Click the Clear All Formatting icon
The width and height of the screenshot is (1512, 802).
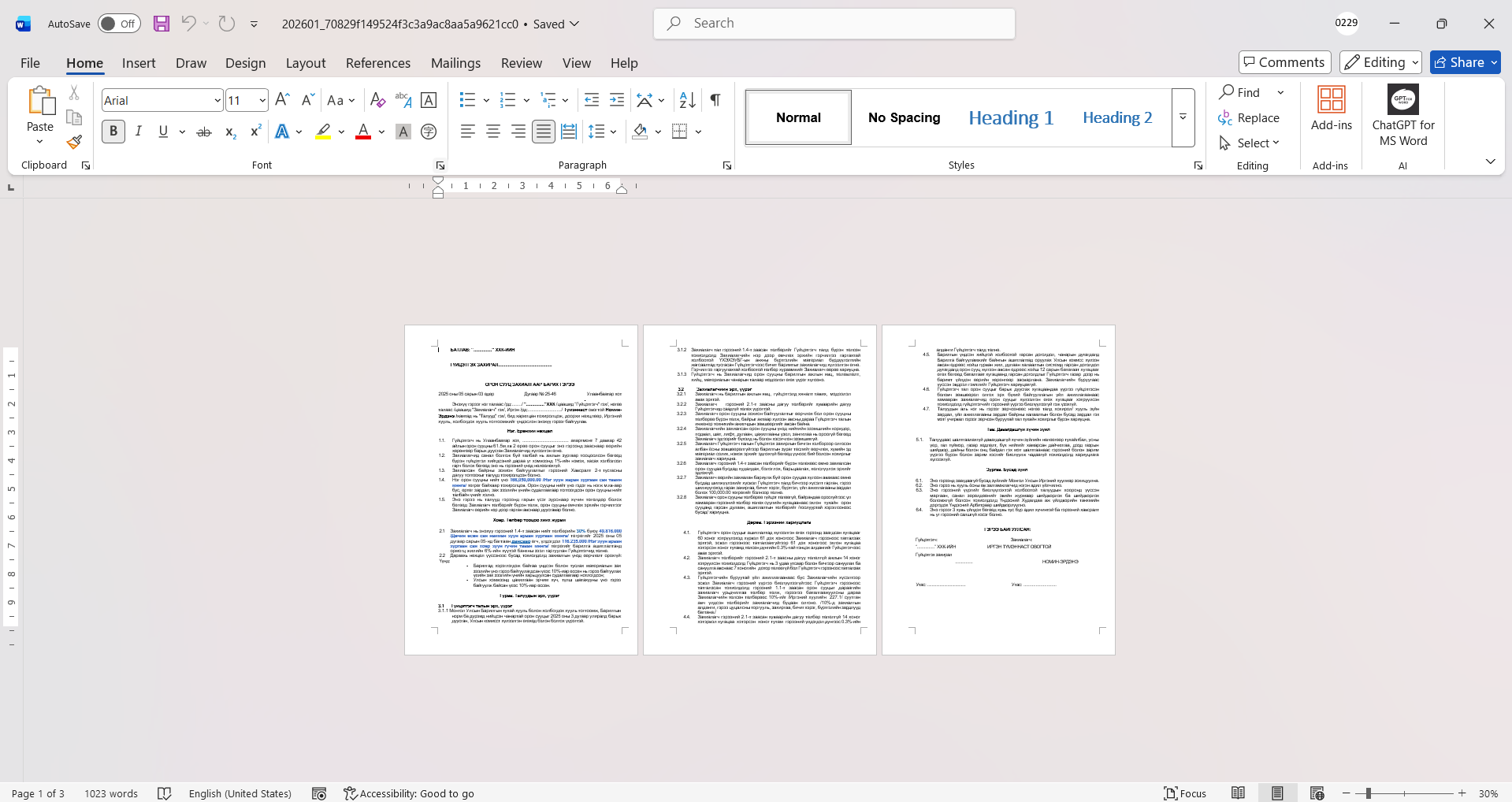377,100
